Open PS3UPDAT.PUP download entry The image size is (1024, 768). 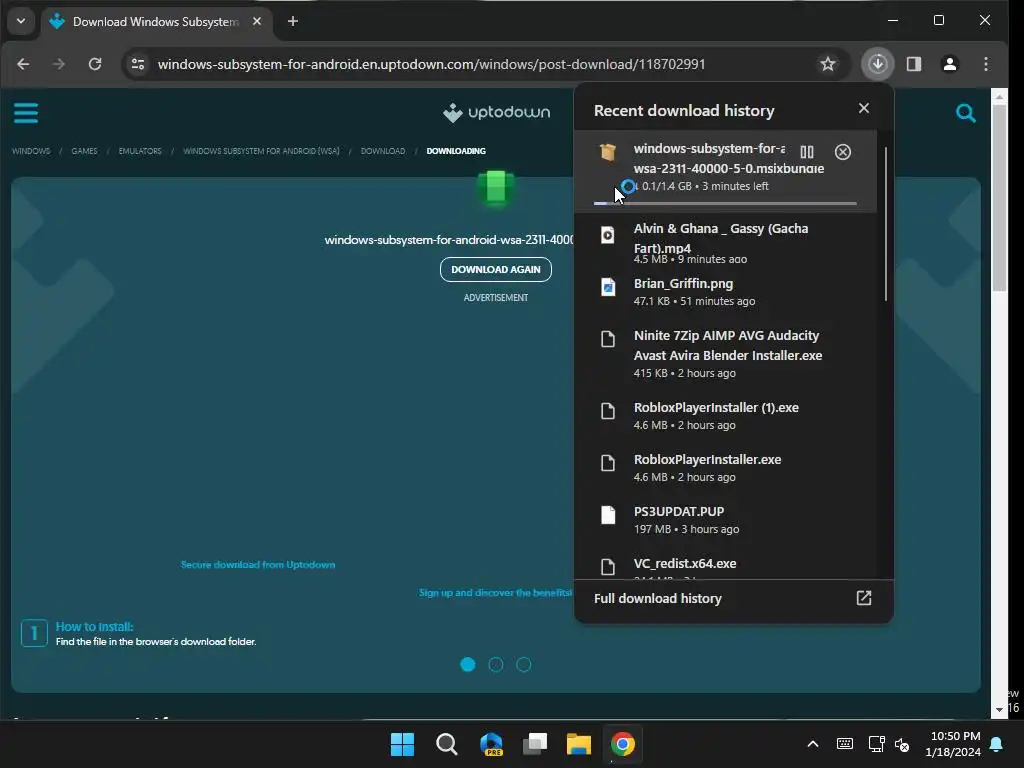pyautogui.click(x=725, y=520)
